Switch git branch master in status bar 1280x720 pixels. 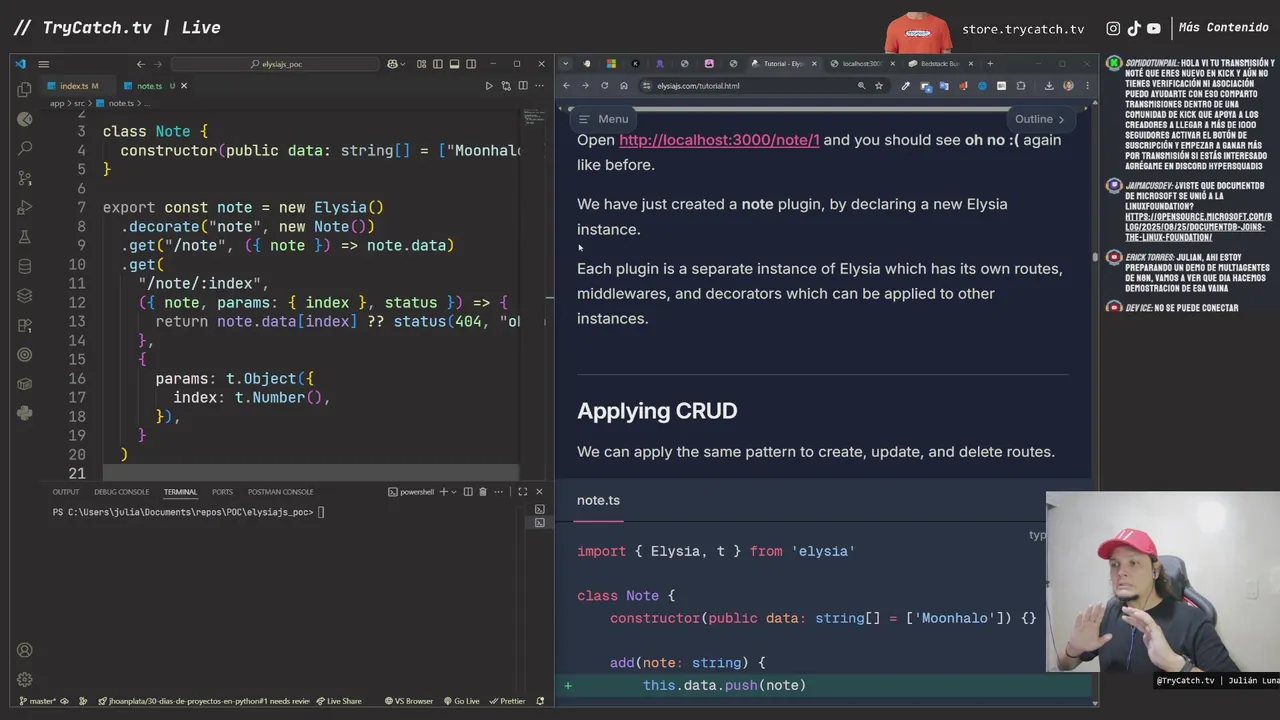click(x=37, y=701)
